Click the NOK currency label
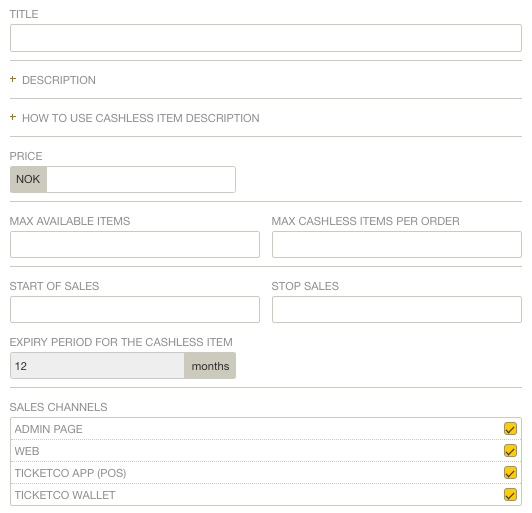Screen dimensions: 532x513 point(28,179)
